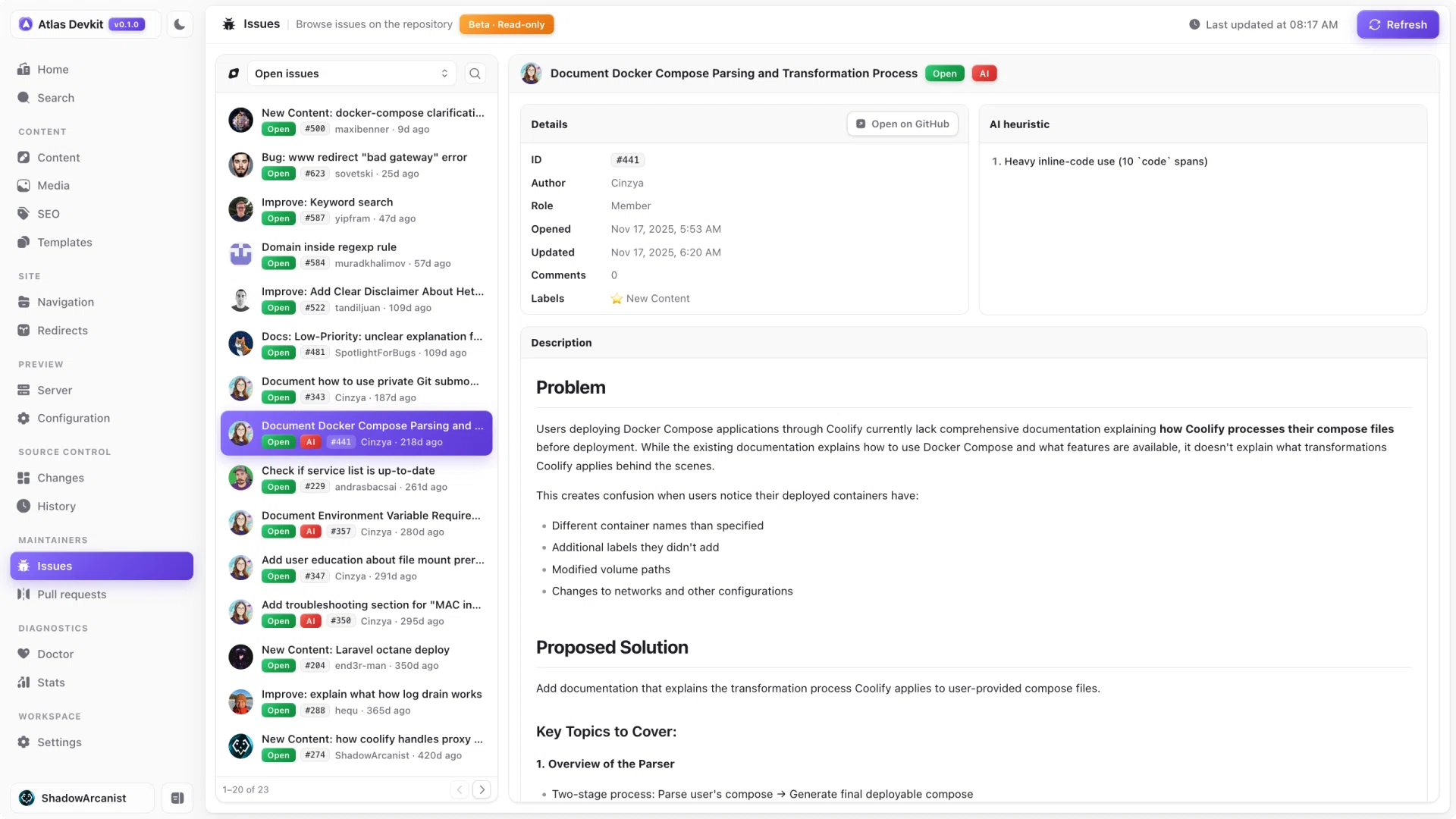This screenshot has height=819, width=1456.
Task: Open the Open issues filter dropdown
Action: (352, 74)
